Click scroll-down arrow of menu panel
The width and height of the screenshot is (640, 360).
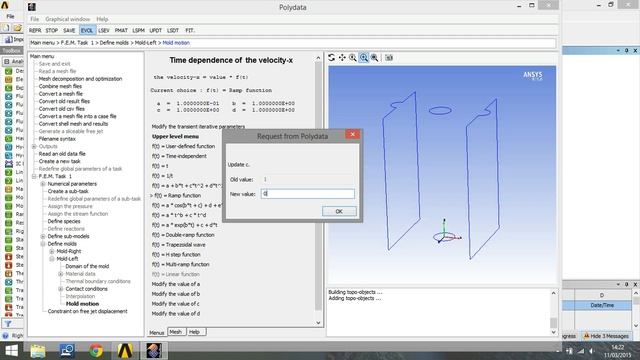click(318, 323)
